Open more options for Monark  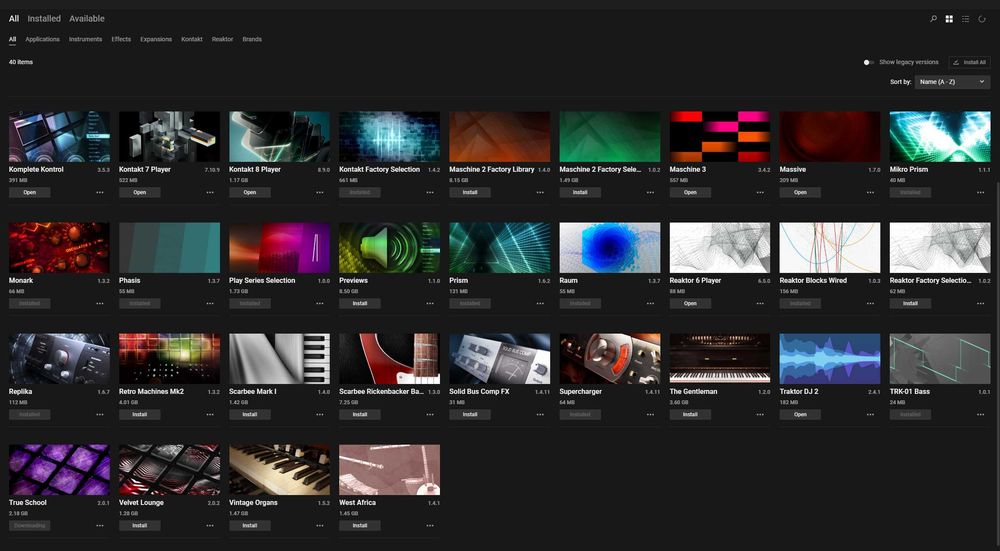pyautogui.click(x=100, y=304)
